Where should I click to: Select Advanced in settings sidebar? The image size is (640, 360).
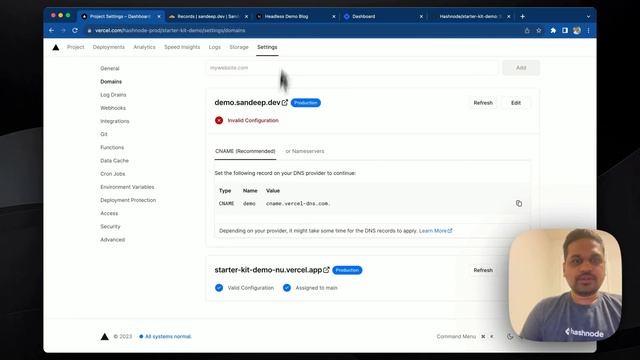(x=113, y=240)
